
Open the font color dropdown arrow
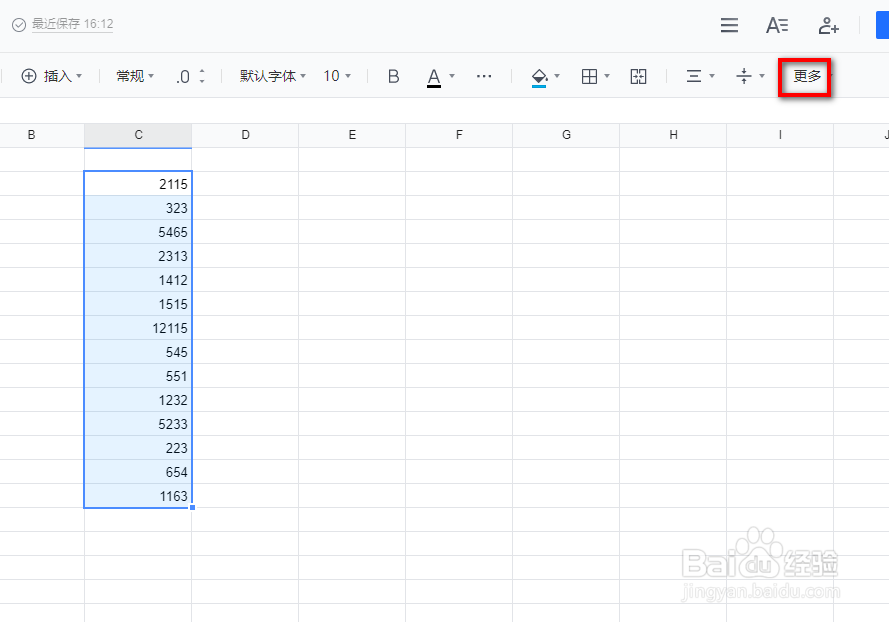coord(452,76)
